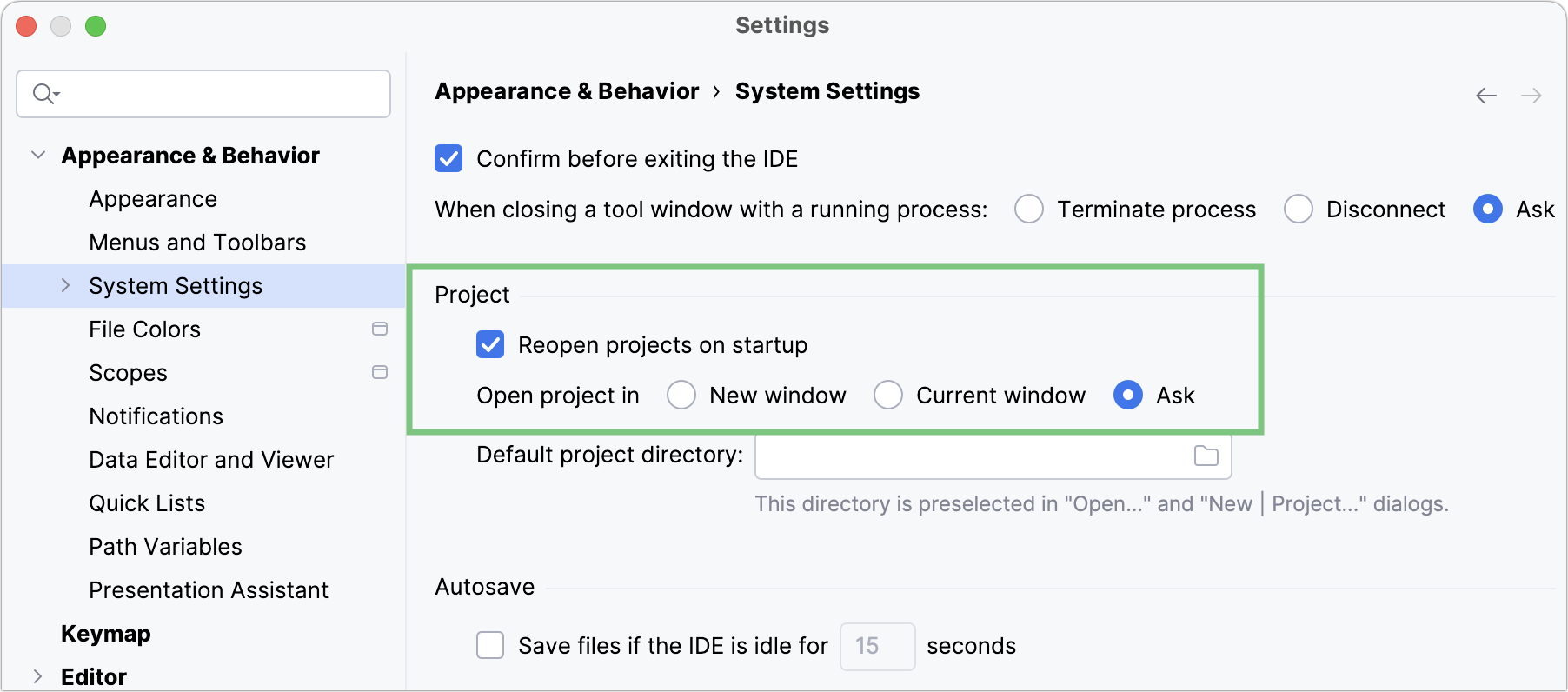Navigate back using the left arrow icon
Image resolution: width=1568 pixels, height=692 pixels.
tap(1485, 96)
